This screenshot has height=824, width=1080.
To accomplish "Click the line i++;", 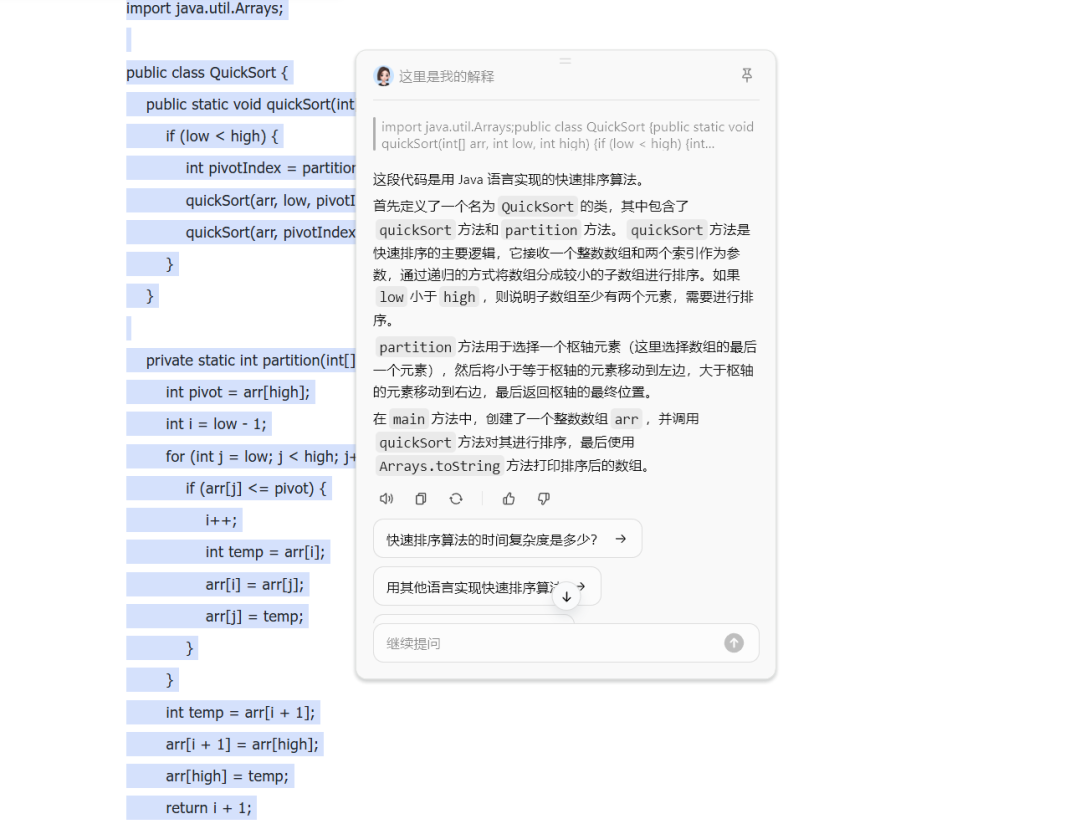I will point(221,520).
